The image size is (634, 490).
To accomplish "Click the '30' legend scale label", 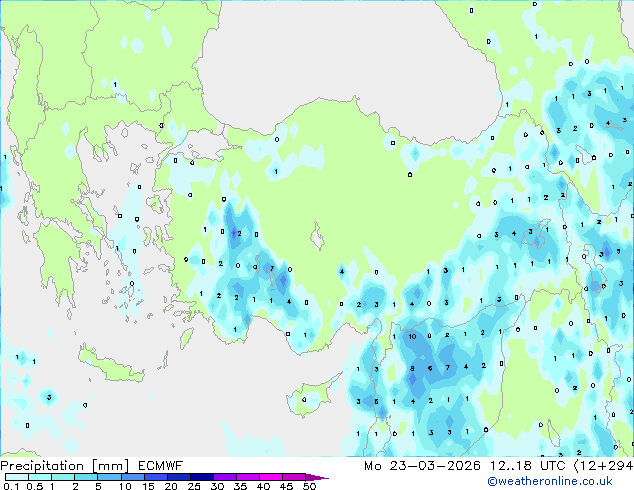I will point(217,486).
